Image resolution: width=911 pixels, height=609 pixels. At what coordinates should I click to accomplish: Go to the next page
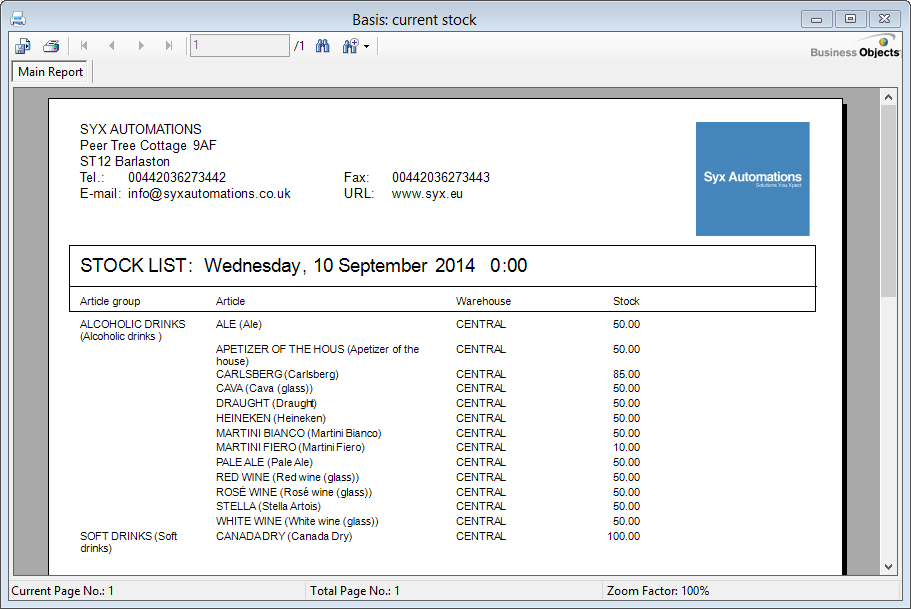click(141, 46)
